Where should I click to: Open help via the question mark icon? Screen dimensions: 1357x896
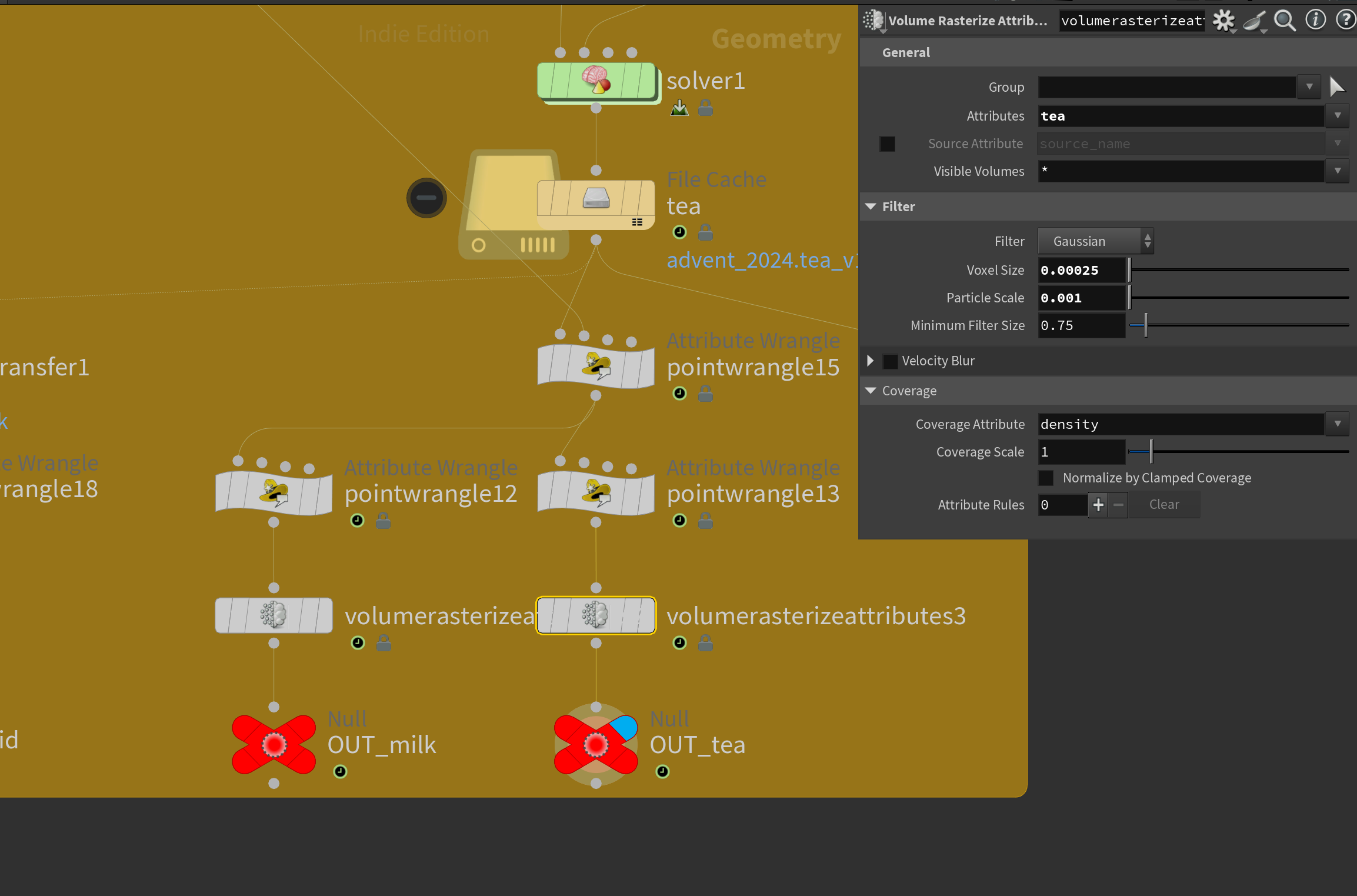click(x=1345, y=20)
